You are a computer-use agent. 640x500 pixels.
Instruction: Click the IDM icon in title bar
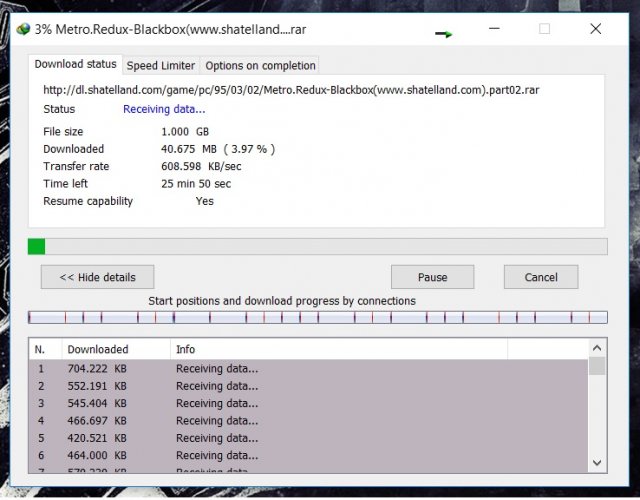pyautogui.click(x=20, y=29)
